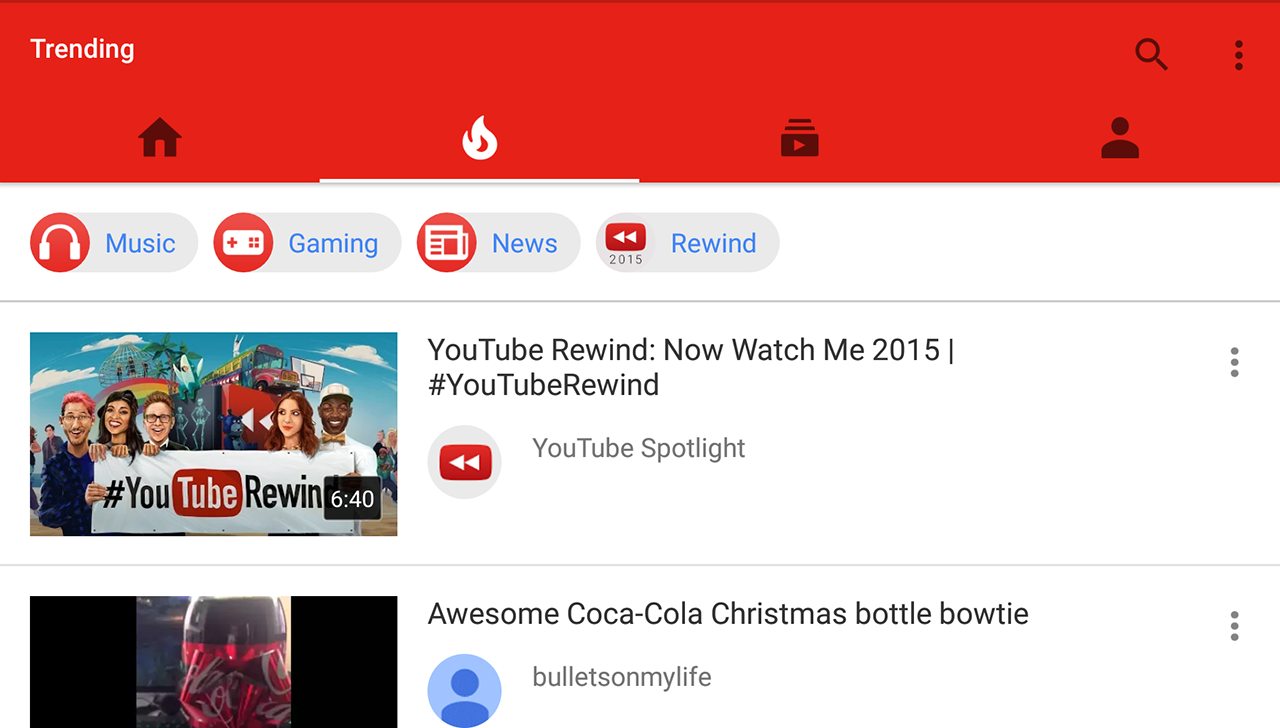The image size is (1280, 728).
Task: Open 'Awesome Coca-Cola Christmas bottle bowtie' title
Action: coord(728,613)
